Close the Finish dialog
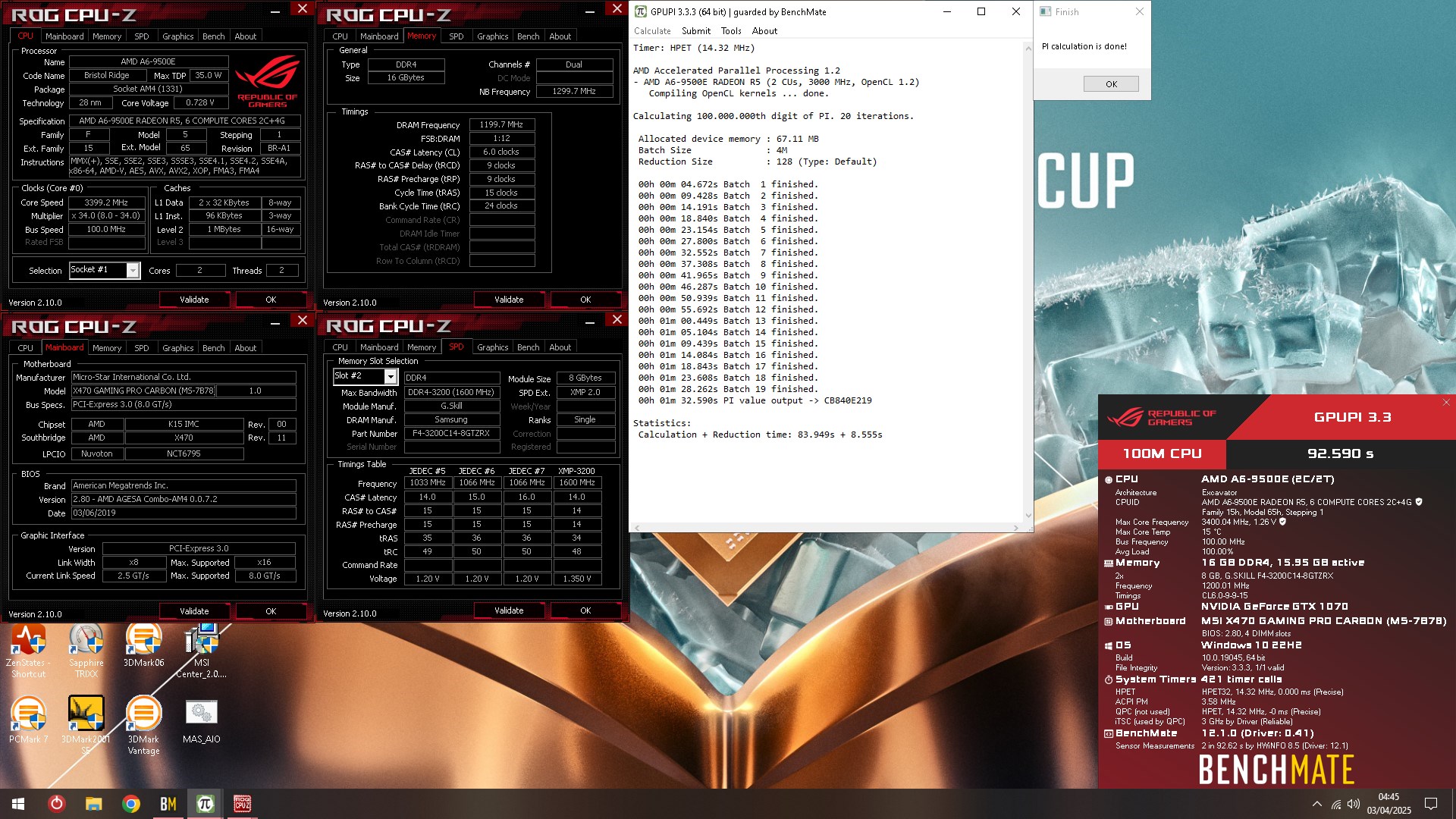 (1139, 11)
